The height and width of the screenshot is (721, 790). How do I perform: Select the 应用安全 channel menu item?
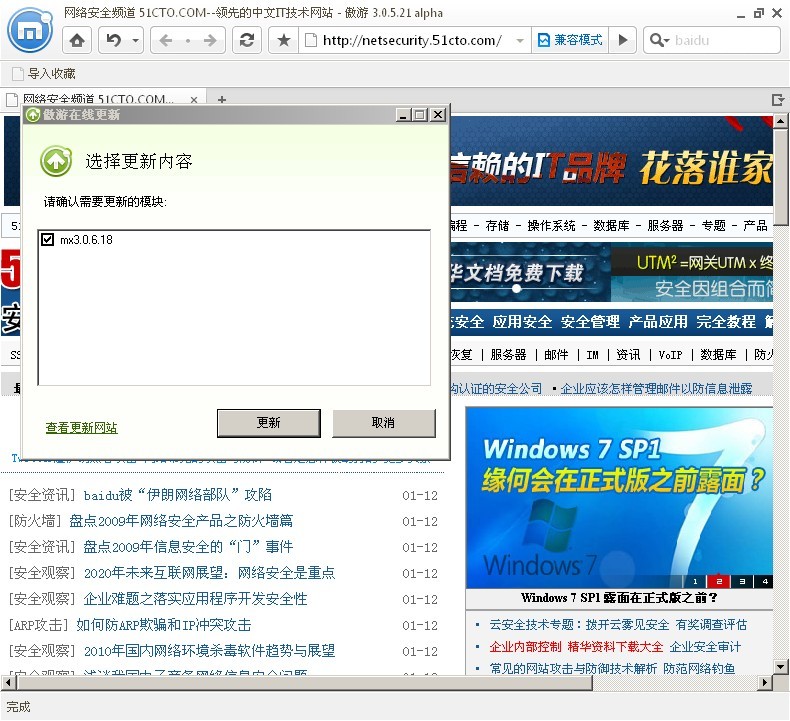click(x=522, y=321)
